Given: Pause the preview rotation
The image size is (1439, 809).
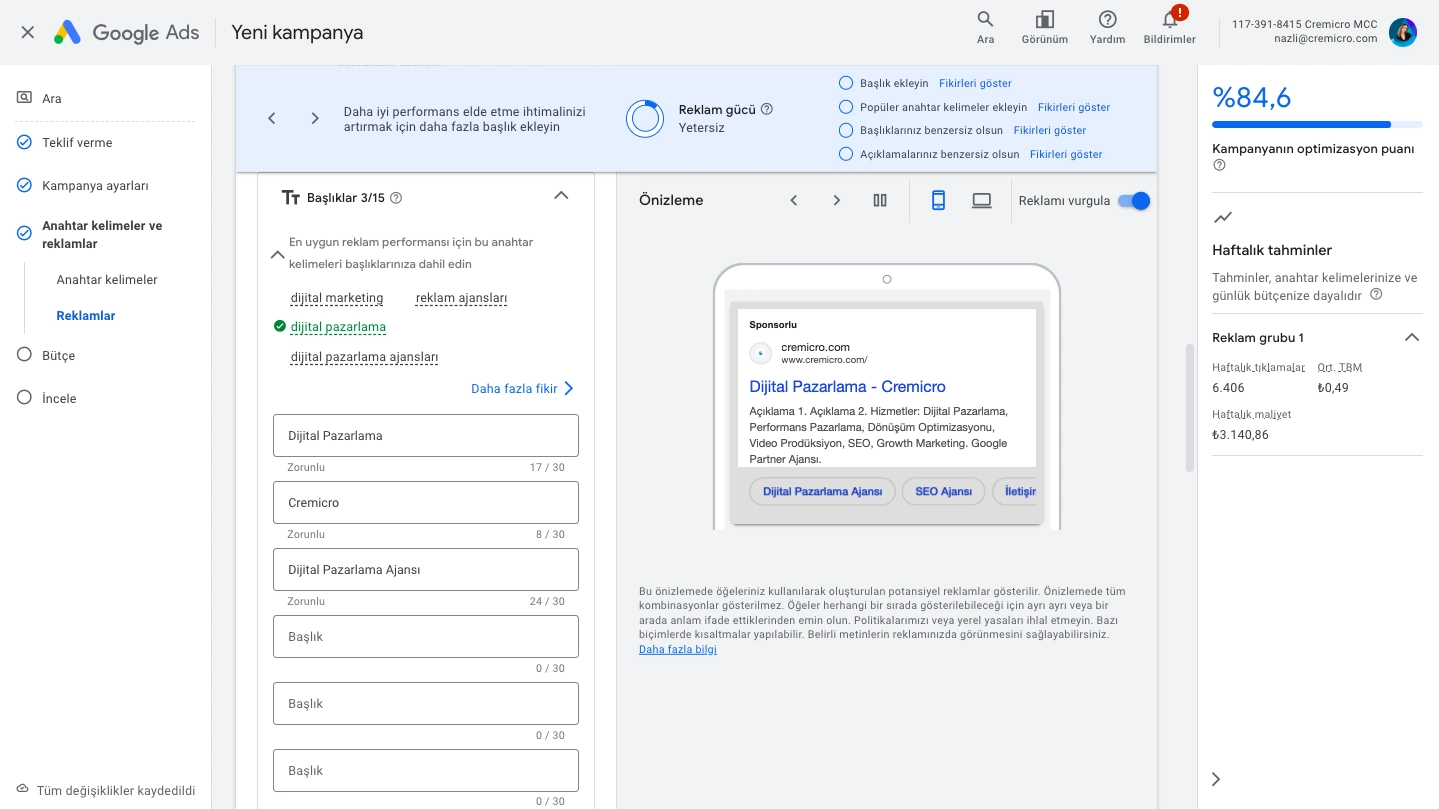Looking at the screenshot, I should tap(880, 200).
